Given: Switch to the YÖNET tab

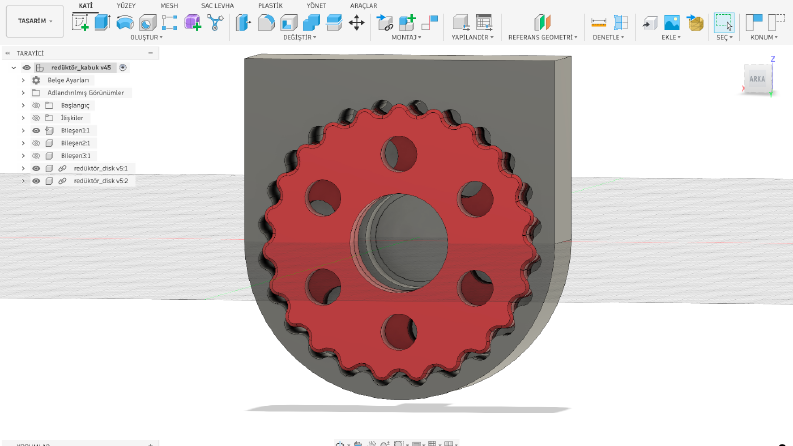Looking at the screenshot, I should 316,6.
